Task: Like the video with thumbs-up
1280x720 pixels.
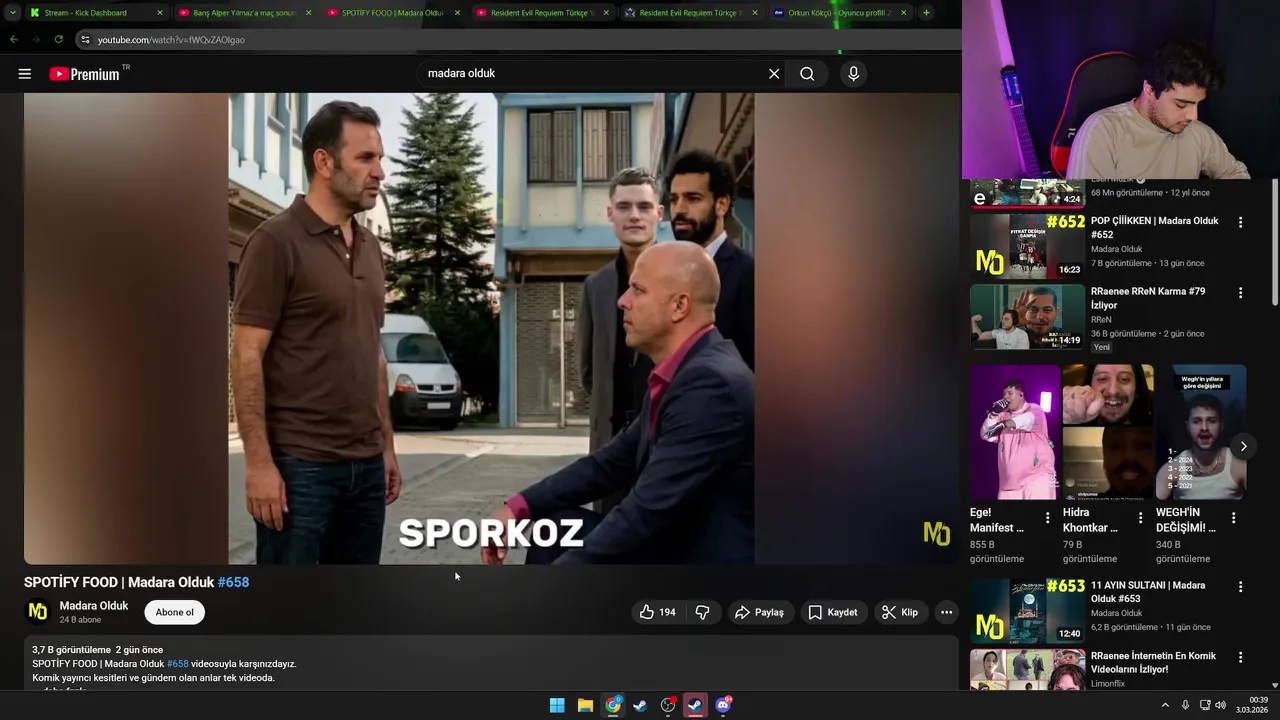Action: [x=658, y=612]
